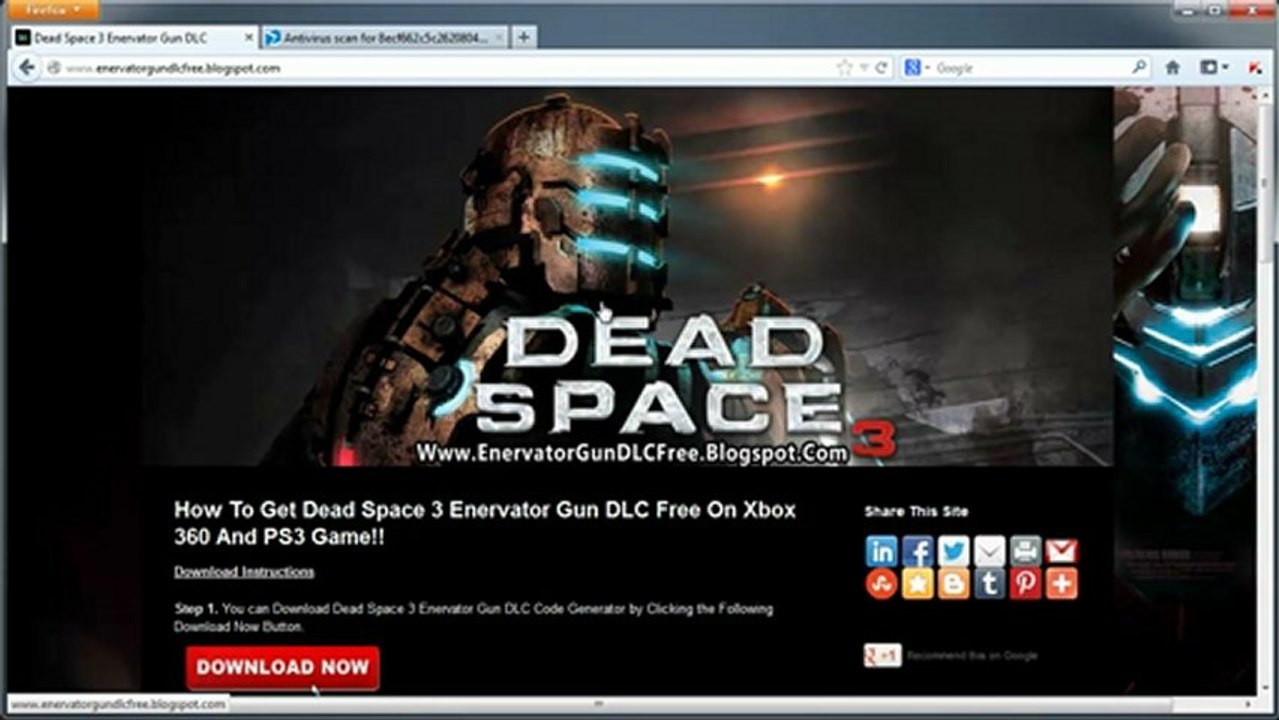Screen dimensions: 1279x720
Task: Open a new tab with plus button
Action: coord(524,38)
